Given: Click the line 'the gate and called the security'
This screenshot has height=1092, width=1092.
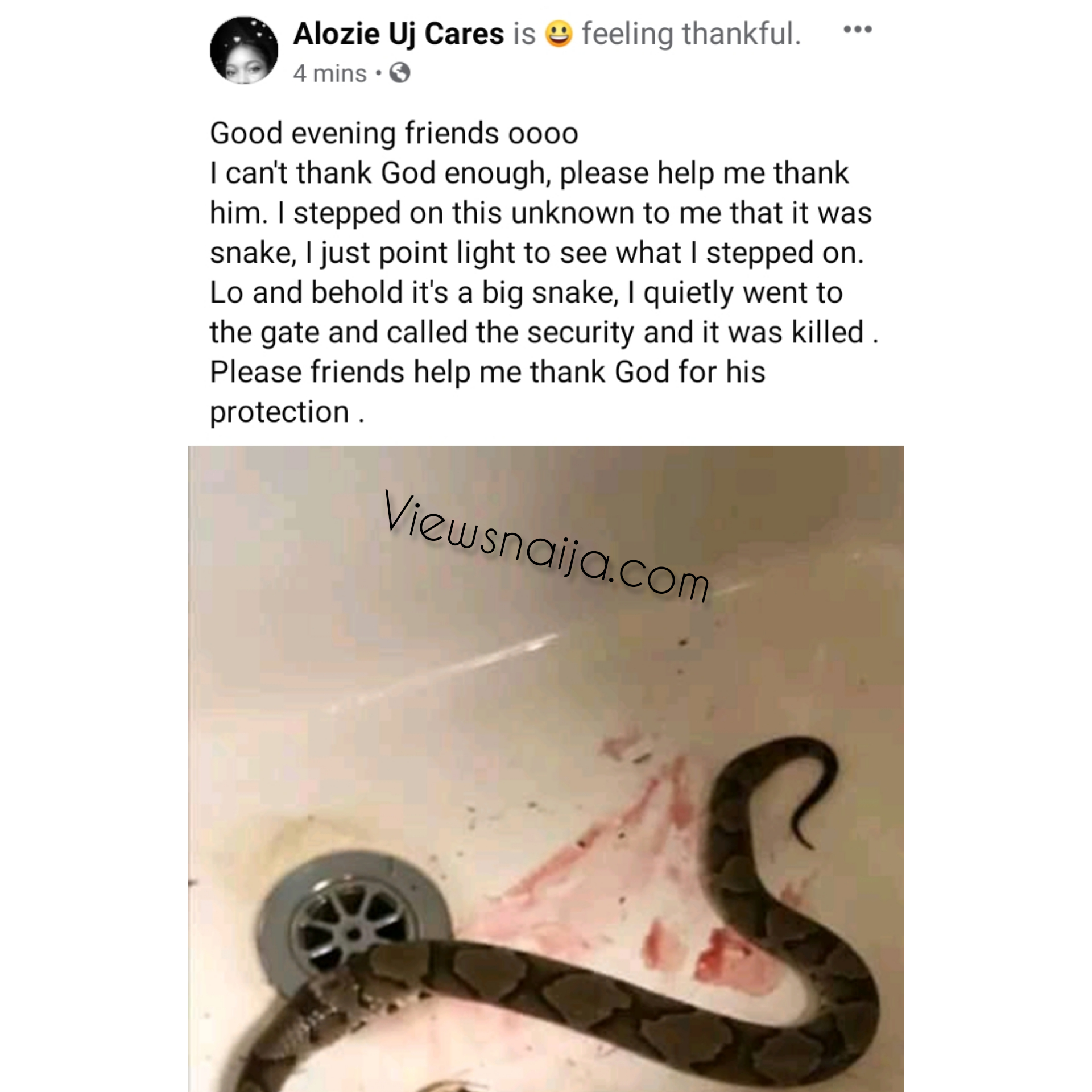Looking at the screenshot, I should coord(544,333).
